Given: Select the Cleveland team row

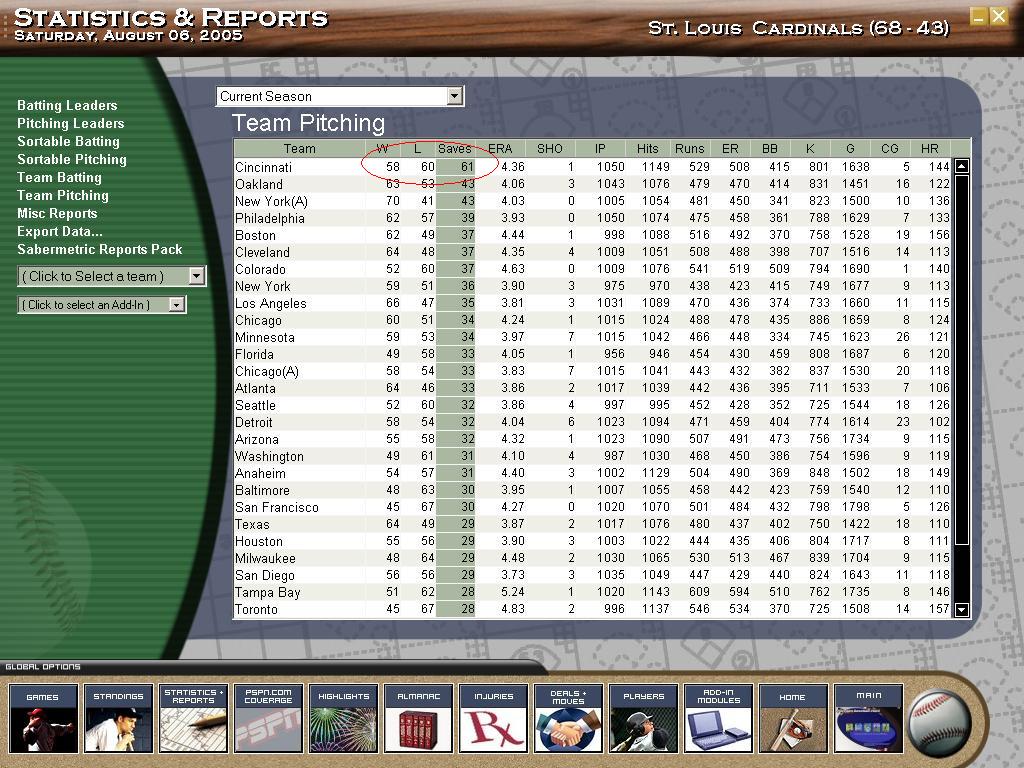Looking at the screenshot, I should click(x=592, y=252).
